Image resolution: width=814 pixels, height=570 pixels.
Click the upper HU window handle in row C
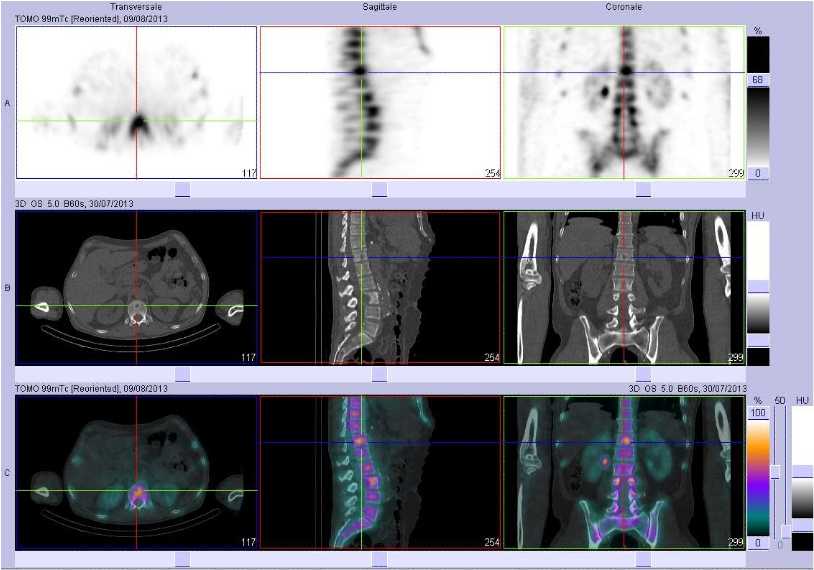[803, 471]
